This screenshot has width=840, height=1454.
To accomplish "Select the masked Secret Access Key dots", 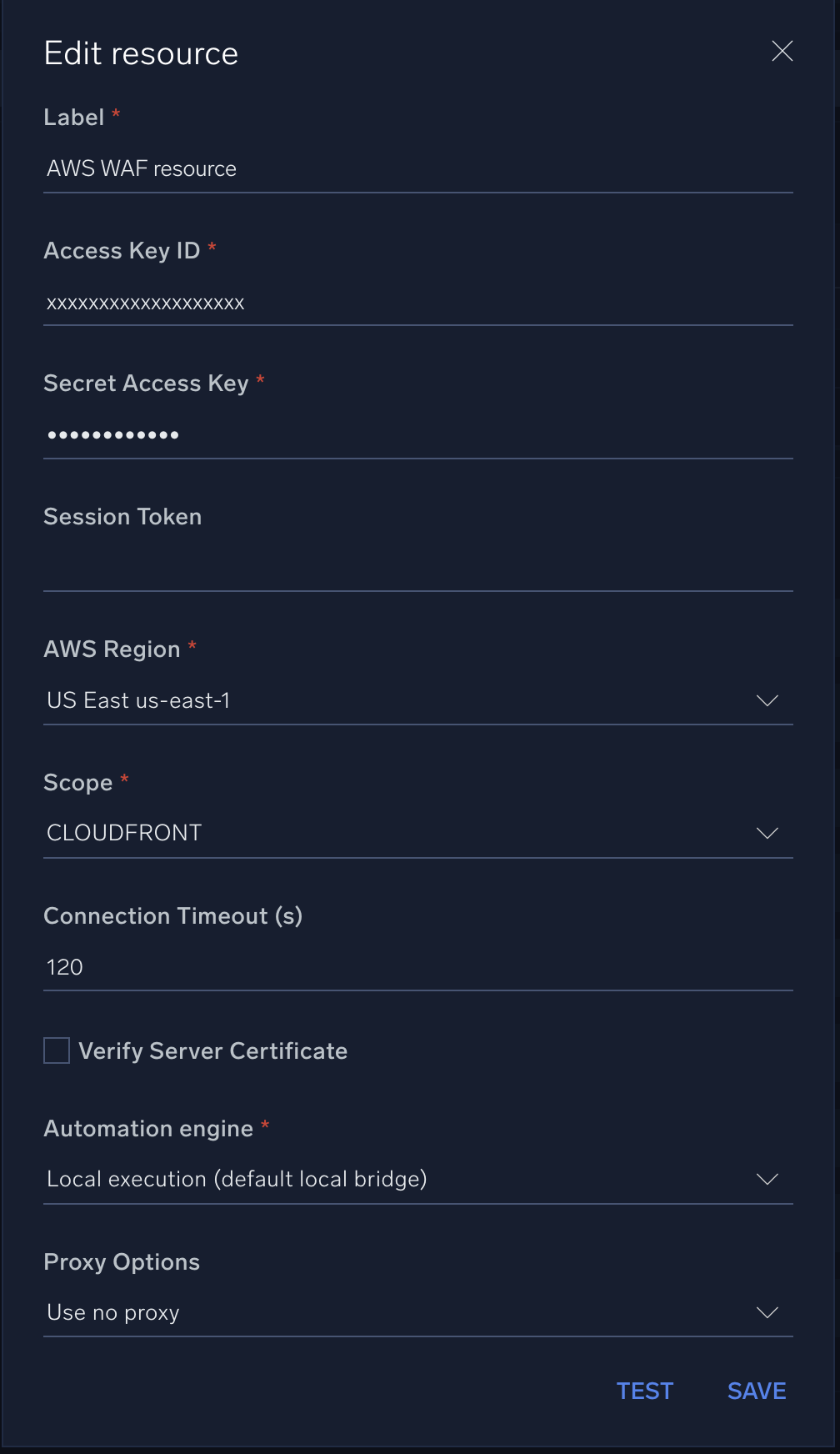I will [x=112, y=434].
